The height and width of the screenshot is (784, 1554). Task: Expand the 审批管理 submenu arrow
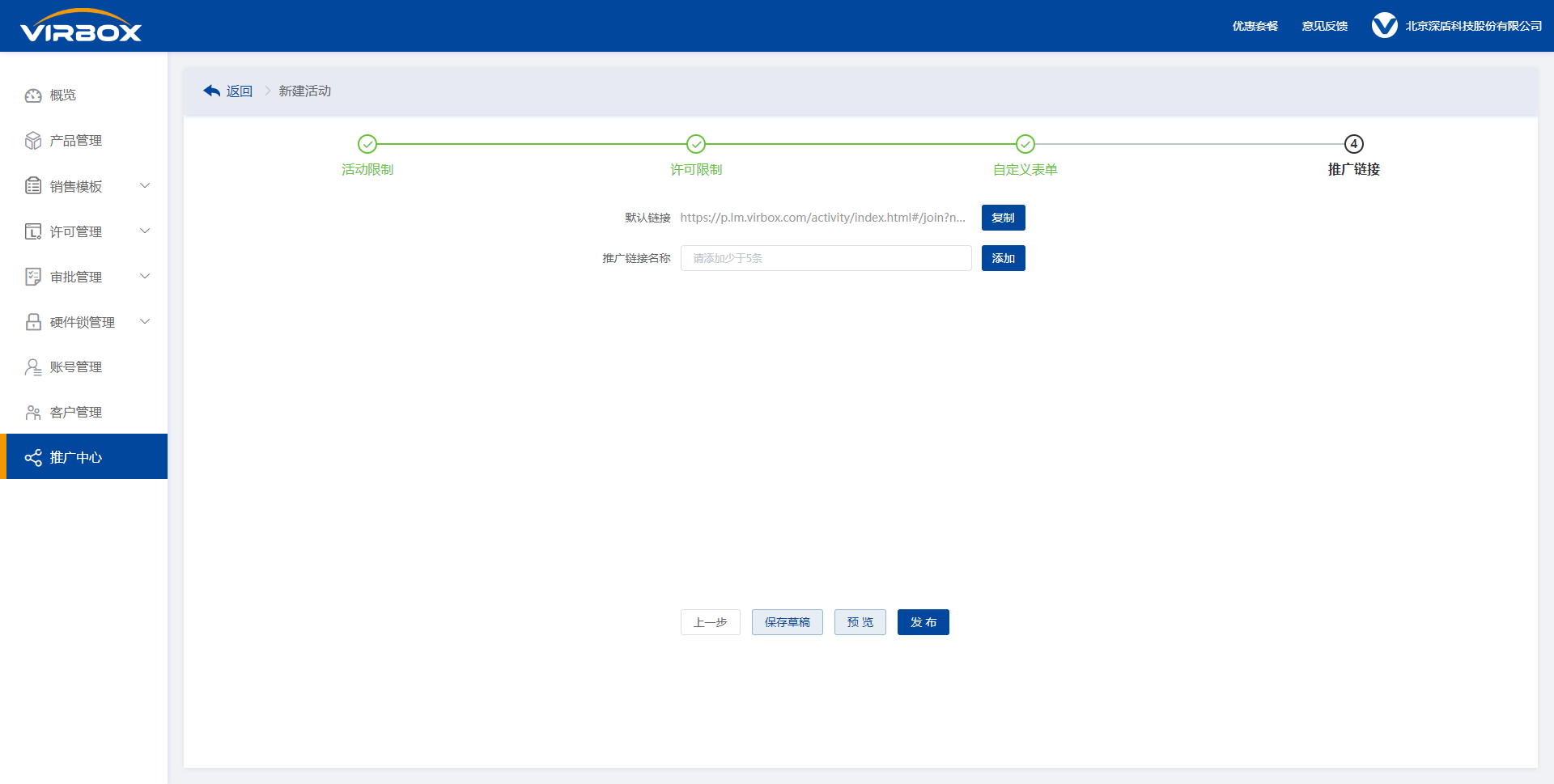(x=146, y=277)
